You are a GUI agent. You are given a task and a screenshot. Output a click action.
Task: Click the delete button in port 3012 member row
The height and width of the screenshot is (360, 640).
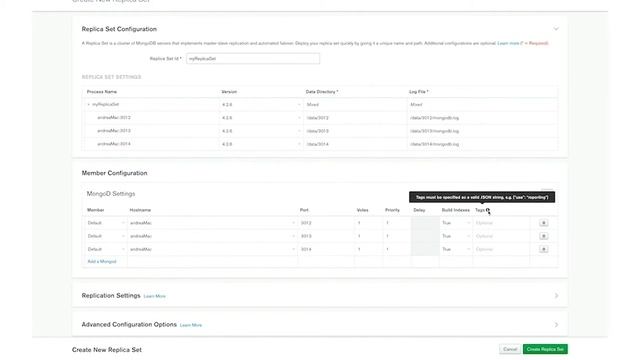click(x=543, y=223)
